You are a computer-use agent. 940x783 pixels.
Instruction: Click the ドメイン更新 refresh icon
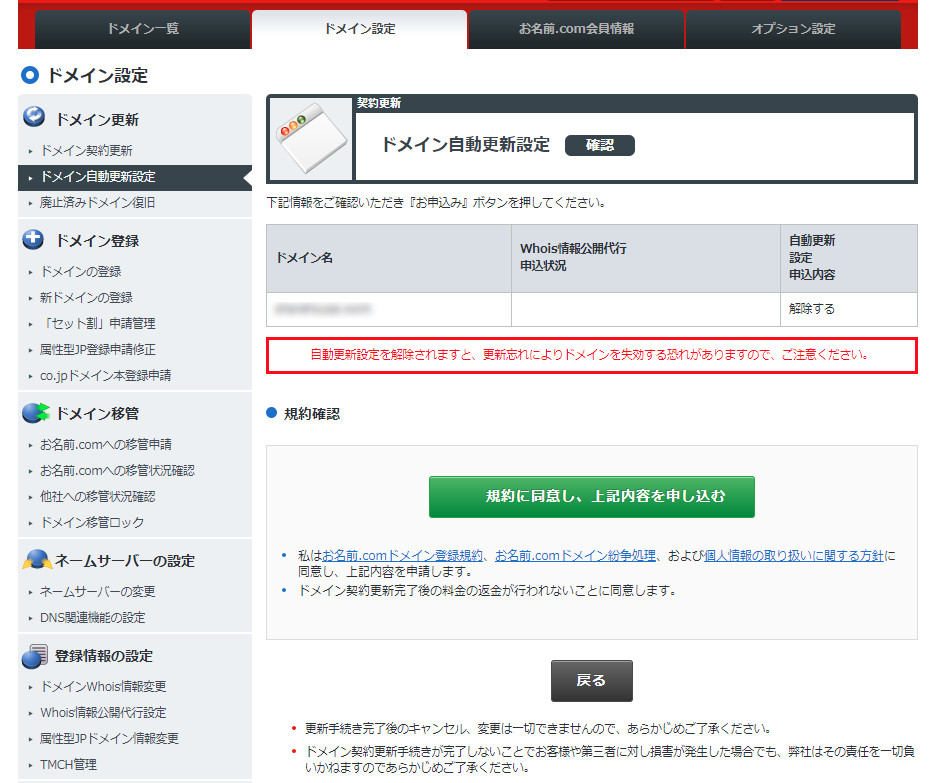click(34, 118)
